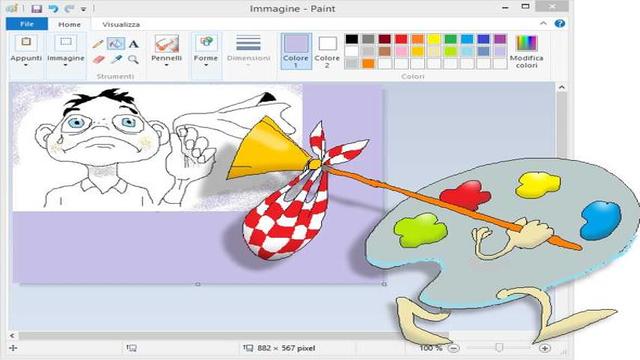This screenshot has width=640, height=360.
Task: Pick the red color swatch
Action: pyautogui.click(x=401, y=39)
